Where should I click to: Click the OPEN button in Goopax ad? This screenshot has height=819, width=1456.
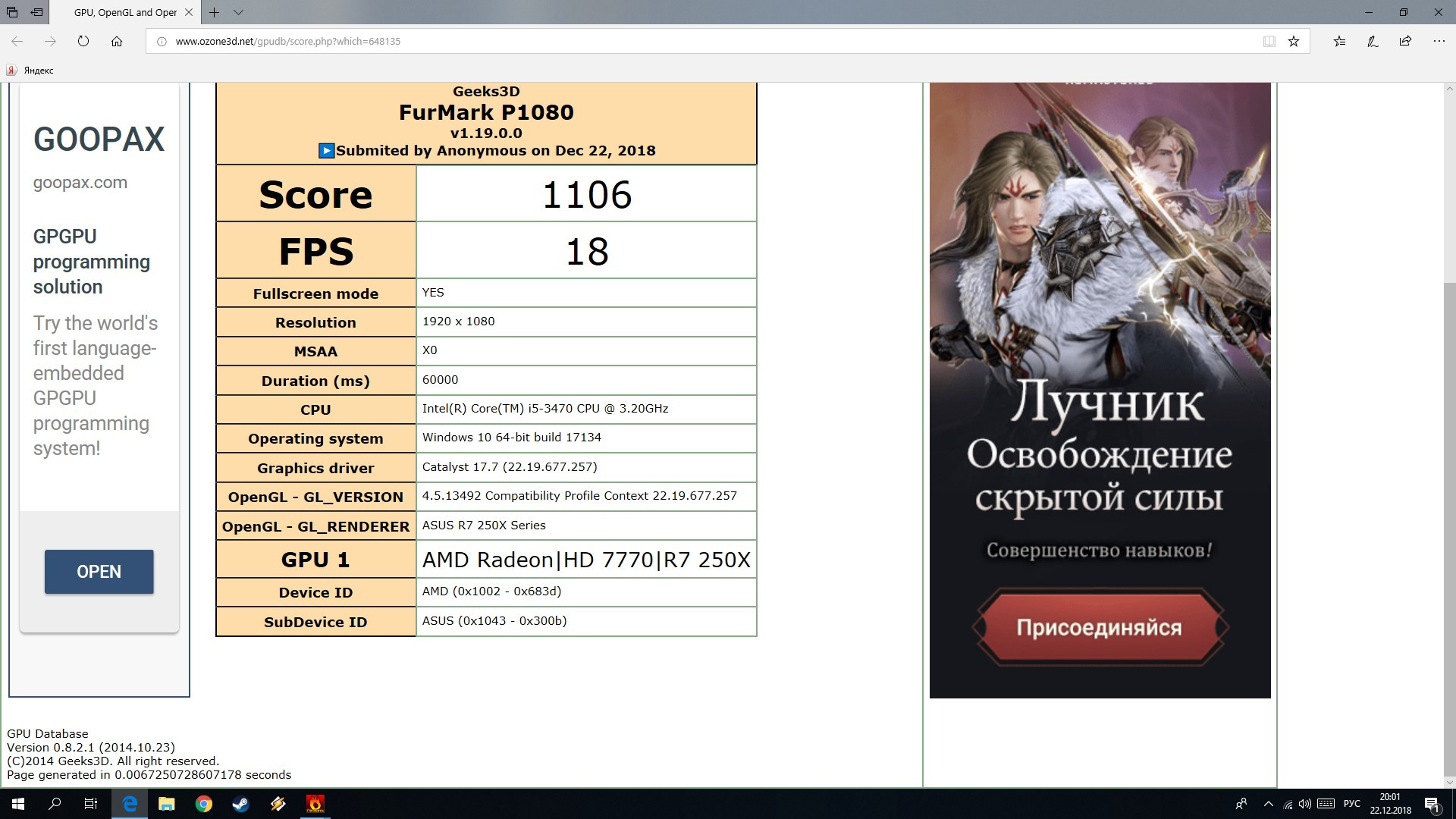[99, 572]
